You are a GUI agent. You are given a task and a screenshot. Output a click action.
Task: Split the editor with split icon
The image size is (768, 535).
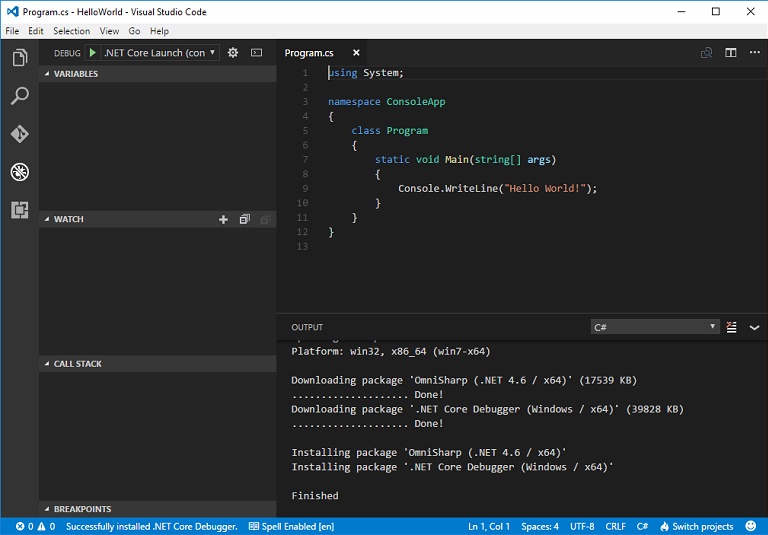(x=731, y=52)
